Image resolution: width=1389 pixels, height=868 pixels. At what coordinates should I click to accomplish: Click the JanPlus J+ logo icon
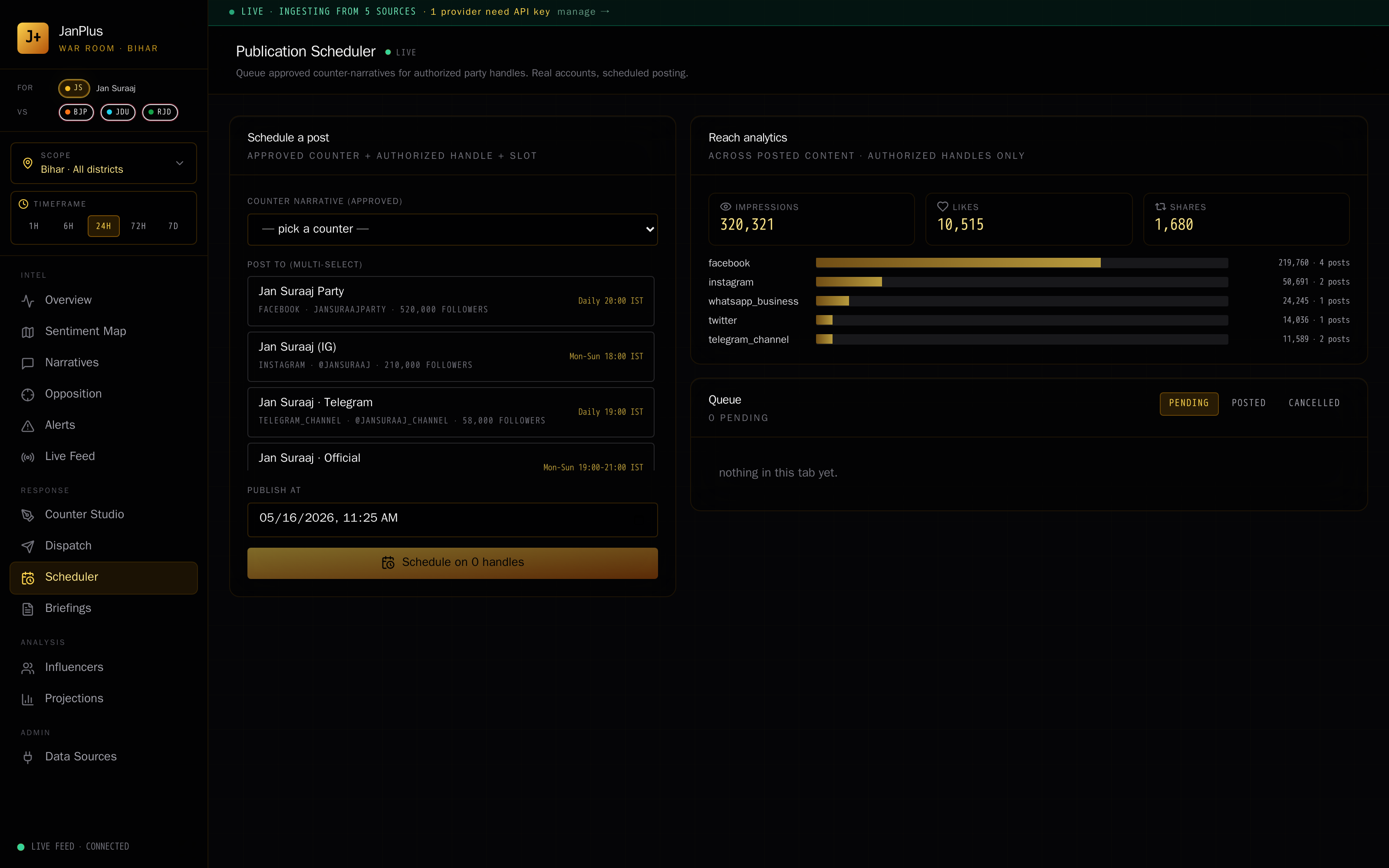pos(33,38)
